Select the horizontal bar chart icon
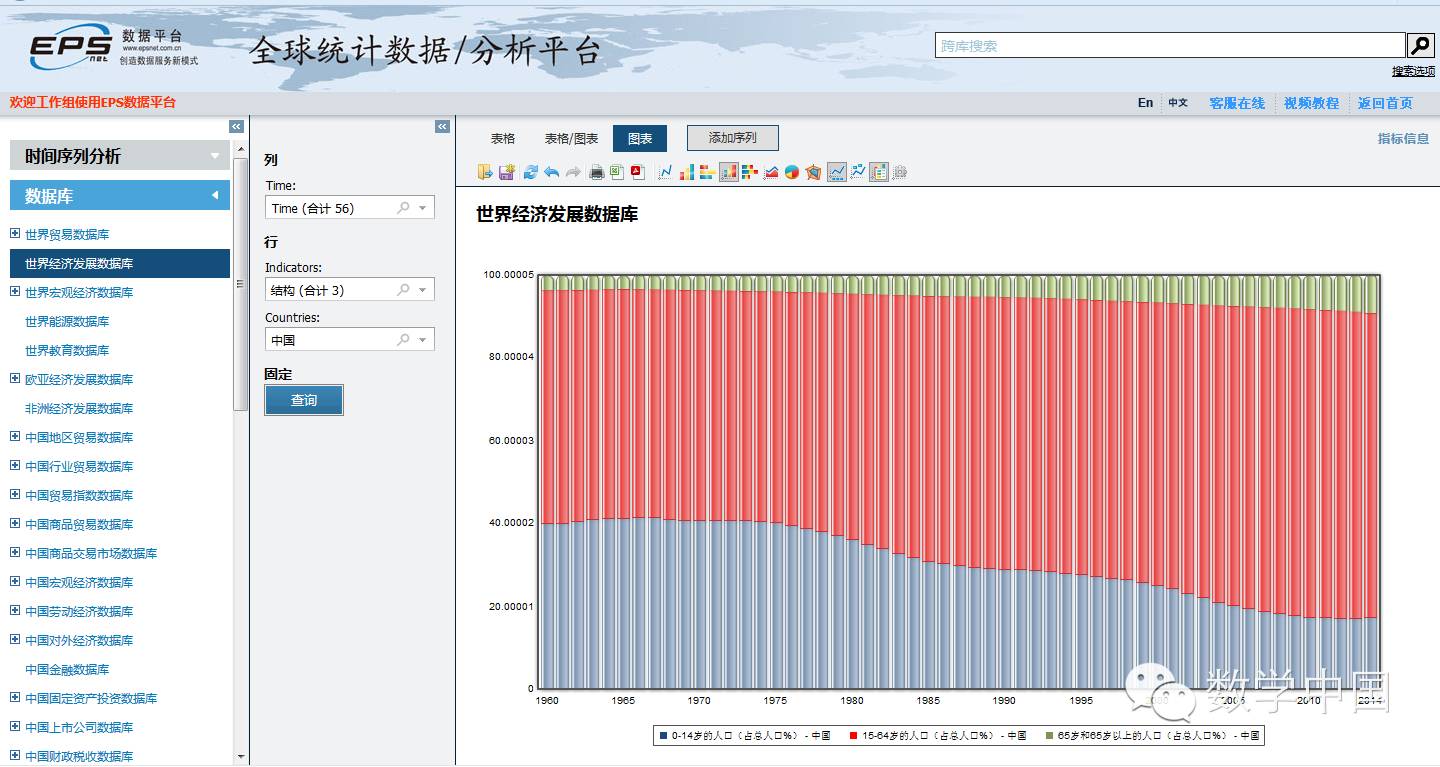The height and width of the screenshot is (767, 1440). [x=707, y=172]
